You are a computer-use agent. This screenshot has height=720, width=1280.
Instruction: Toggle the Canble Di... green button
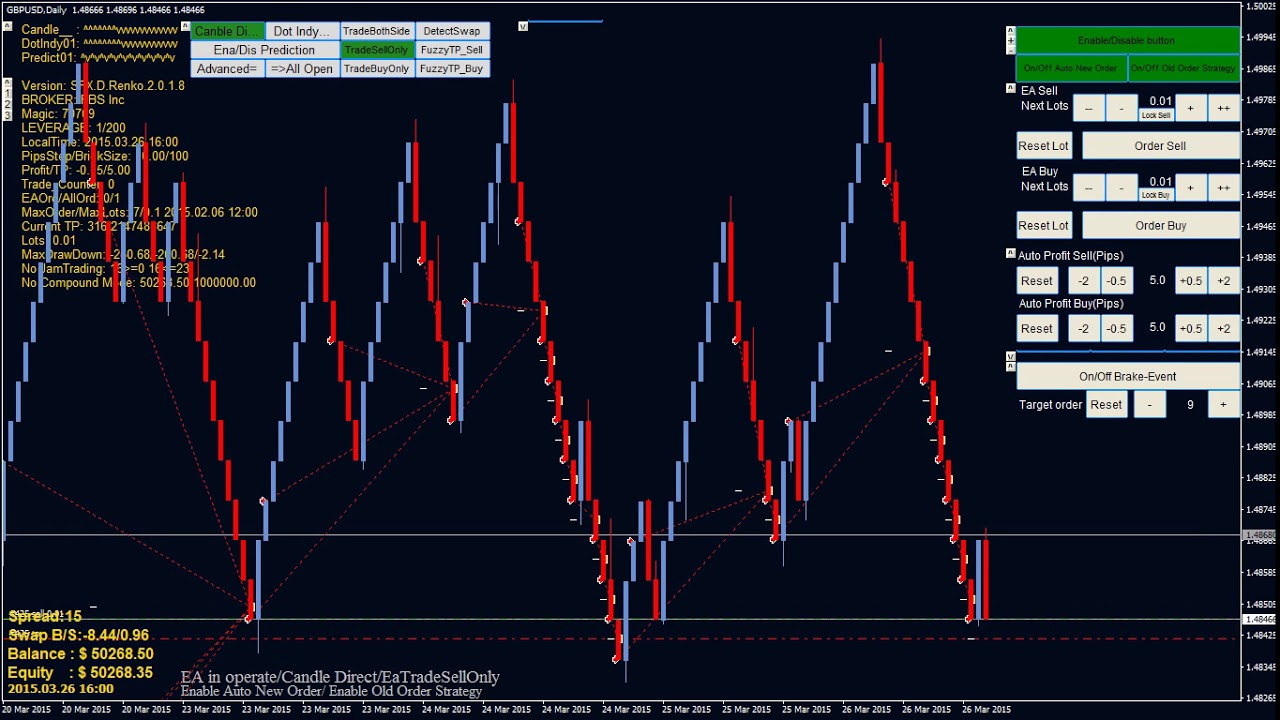tap(228, 32)
